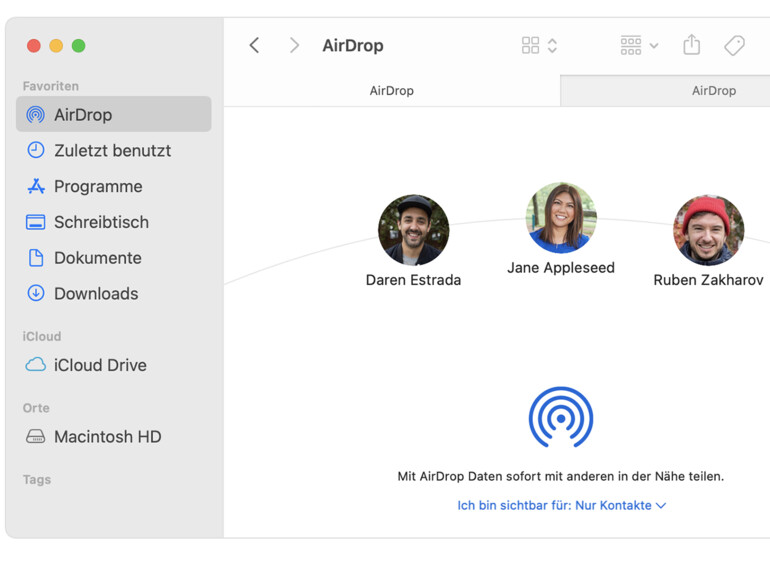Expand the grouping options dropdown
Viewport: 770px width, 578px height.
[639, 45]
